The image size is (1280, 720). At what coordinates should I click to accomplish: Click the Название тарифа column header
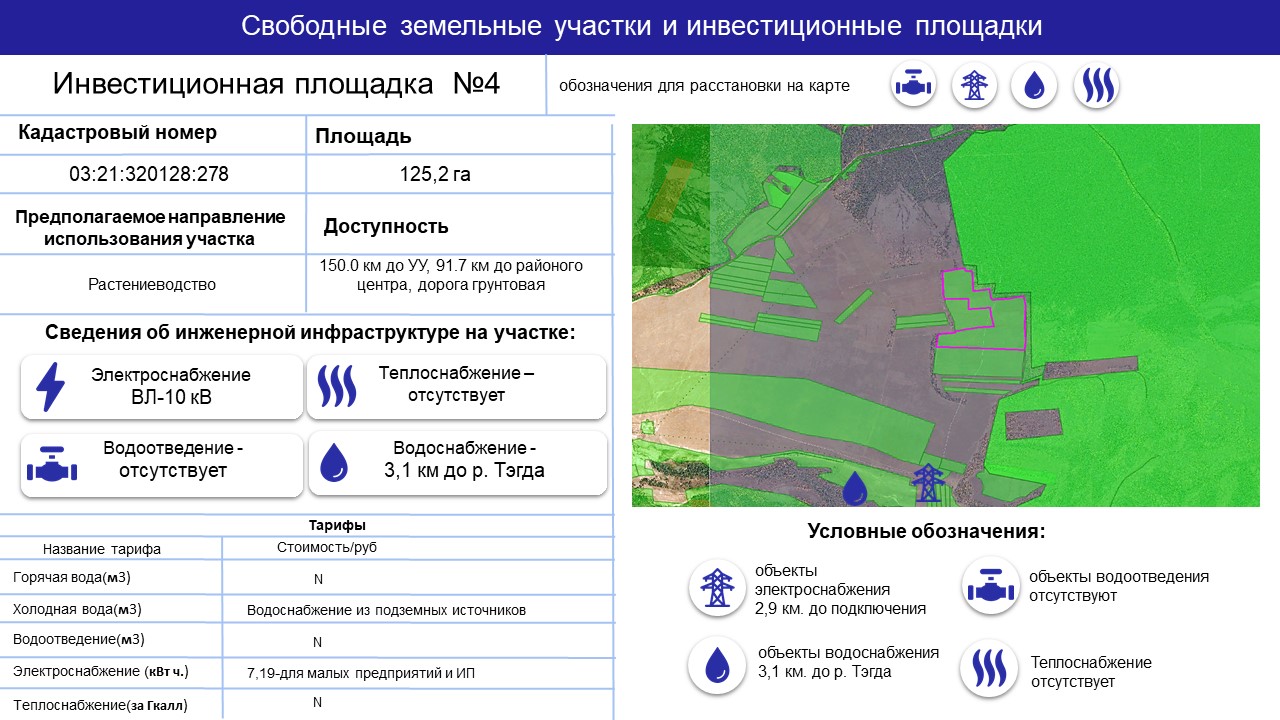pyautogui.click(x=102, y=549)
